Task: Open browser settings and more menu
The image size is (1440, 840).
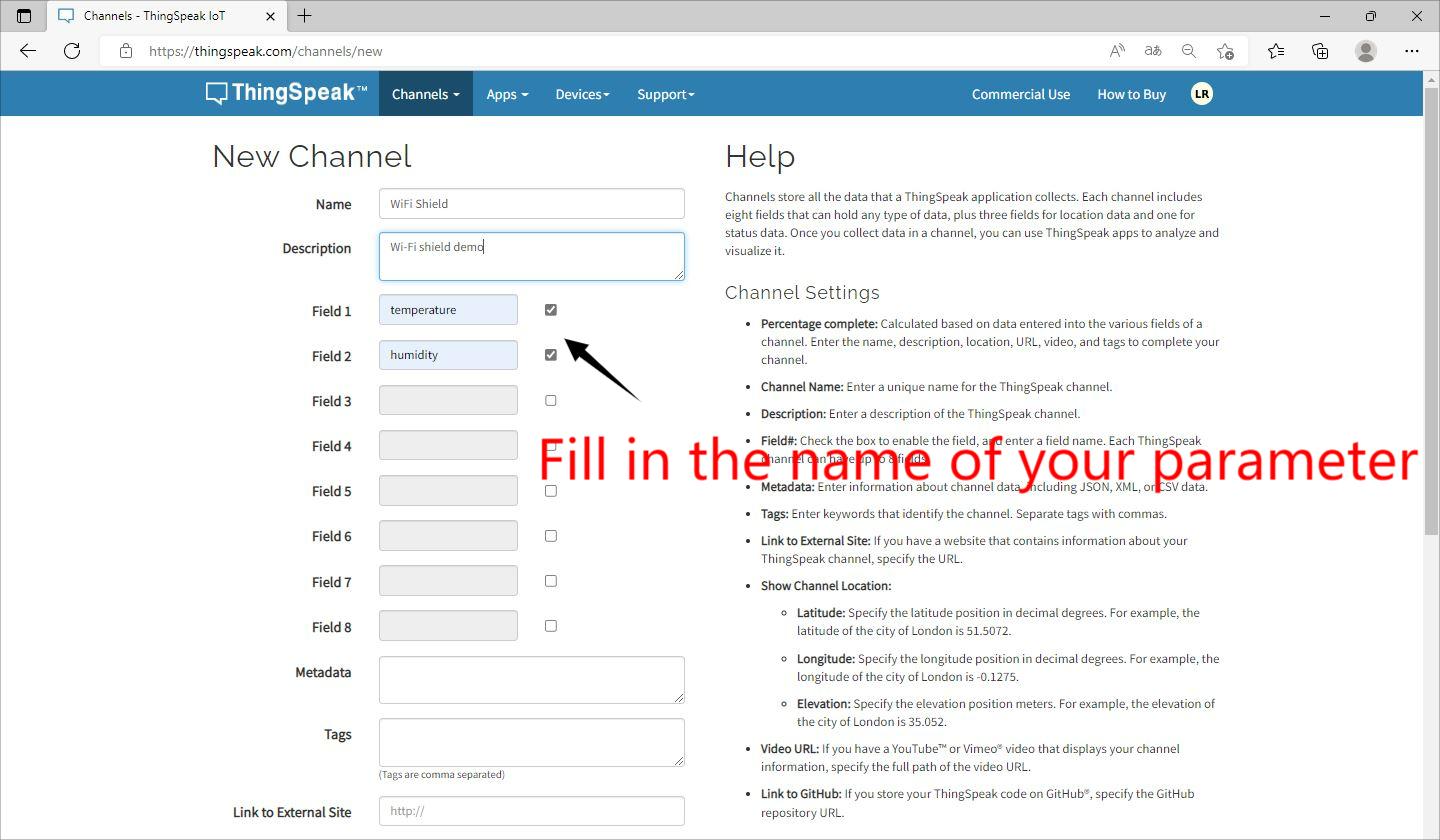Action: pyautogui.click(x=1412, y=51)
